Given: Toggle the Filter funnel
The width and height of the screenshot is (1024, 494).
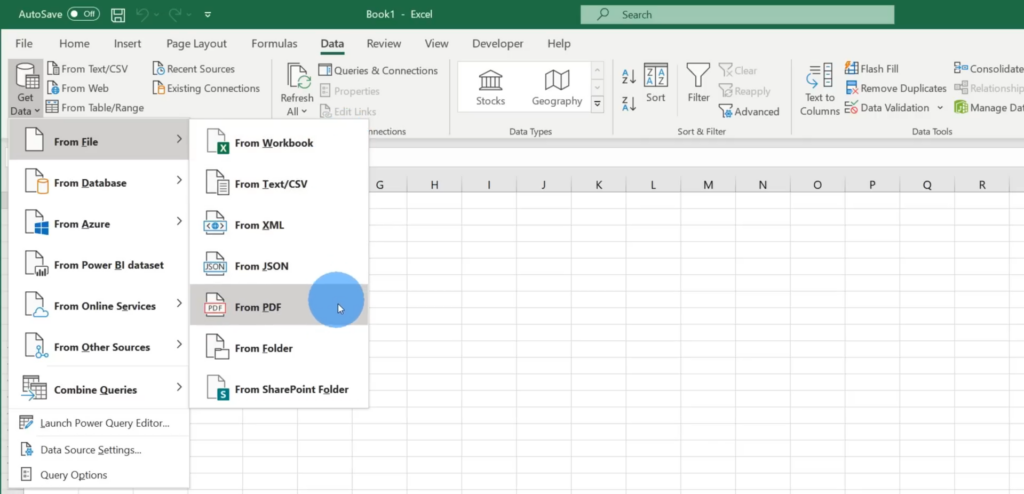Looking at the screenshot, I should 698,84.
